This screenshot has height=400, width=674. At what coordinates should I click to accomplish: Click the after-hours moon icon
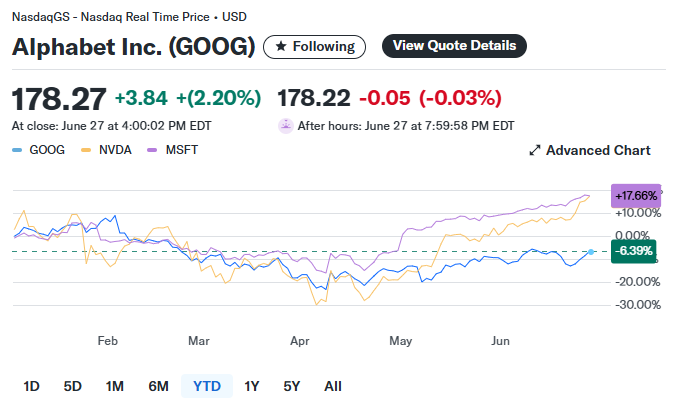click(285, 126)
